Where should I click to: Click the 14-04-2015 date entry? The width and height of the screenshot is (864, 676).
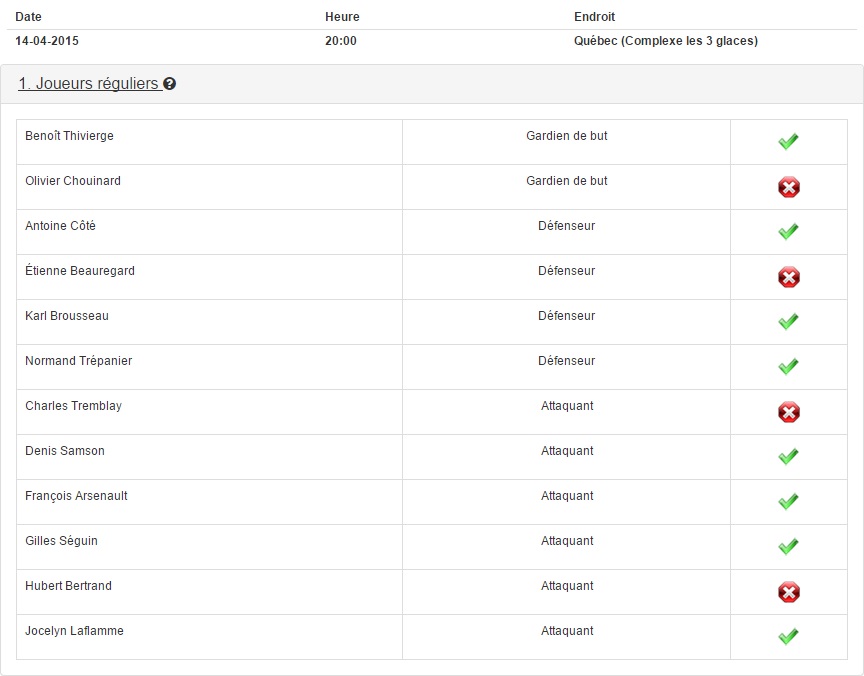[47, 41]
